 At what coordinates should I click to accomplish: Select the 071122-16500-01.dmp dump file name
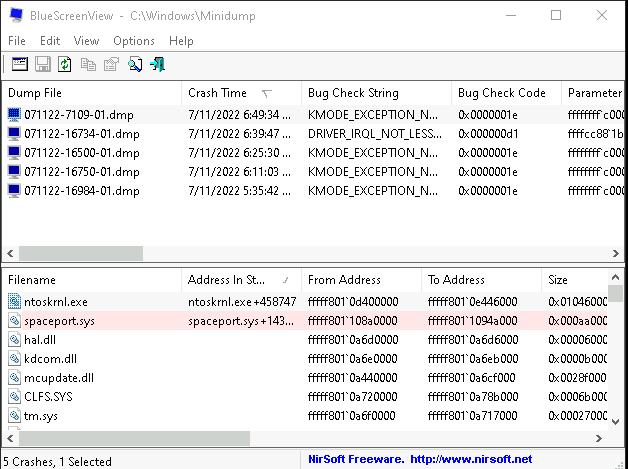pyautogui.click(x=82, y=153)
